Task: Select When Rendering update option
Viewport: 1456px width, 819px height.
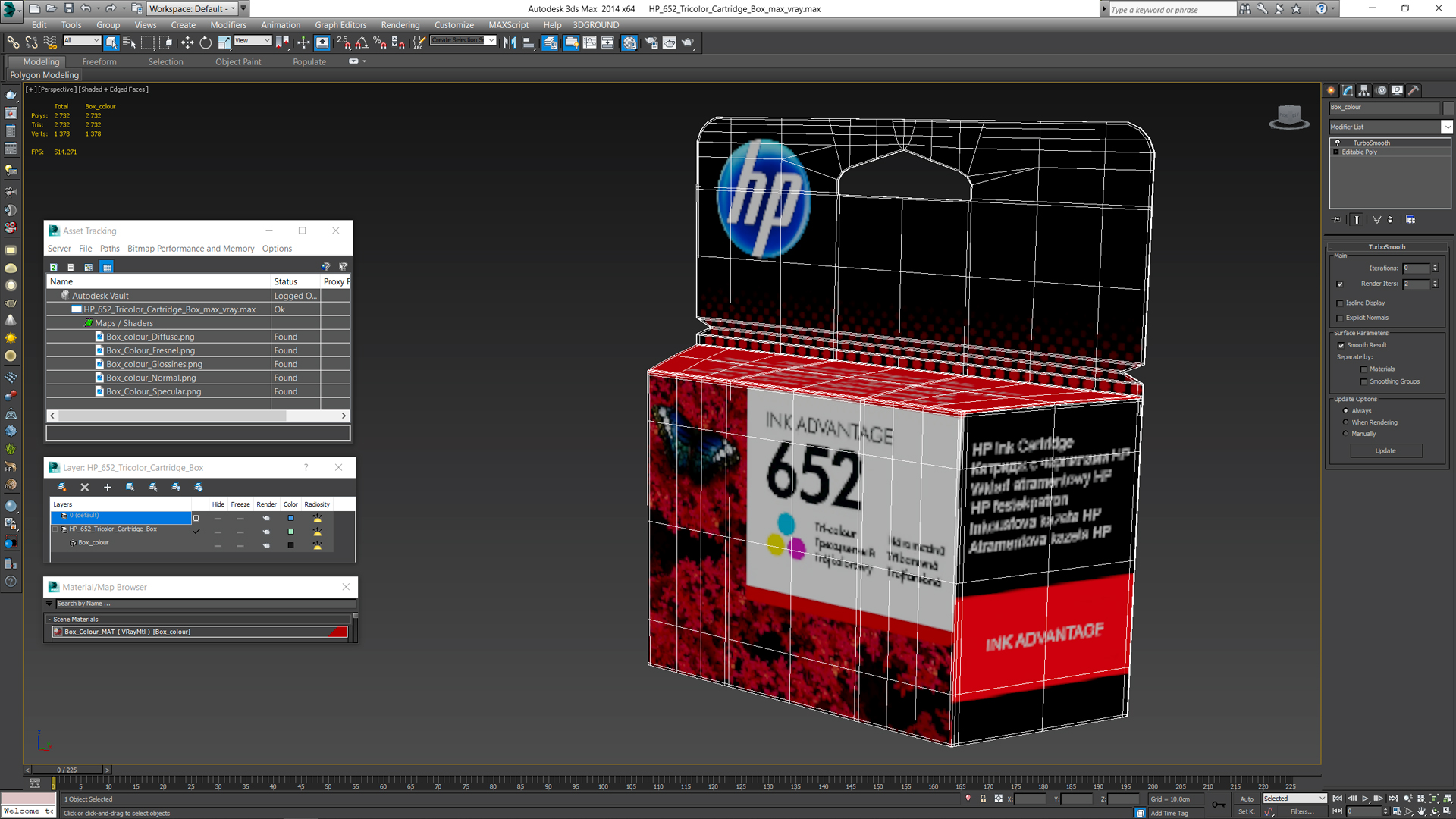Action: (x=1345, y=422)
